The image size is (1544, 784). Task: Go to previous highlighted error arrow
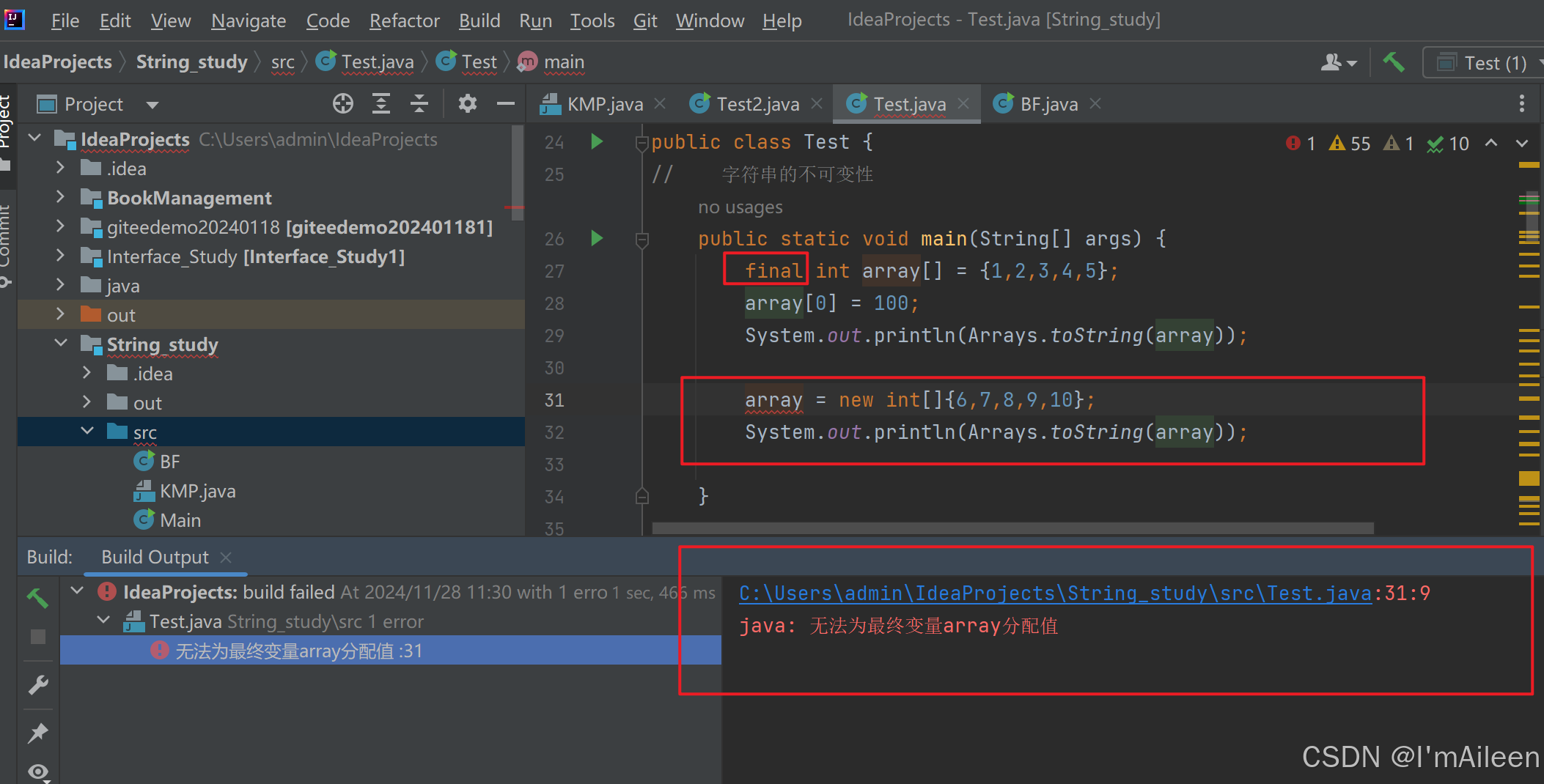coord(1491,143)
